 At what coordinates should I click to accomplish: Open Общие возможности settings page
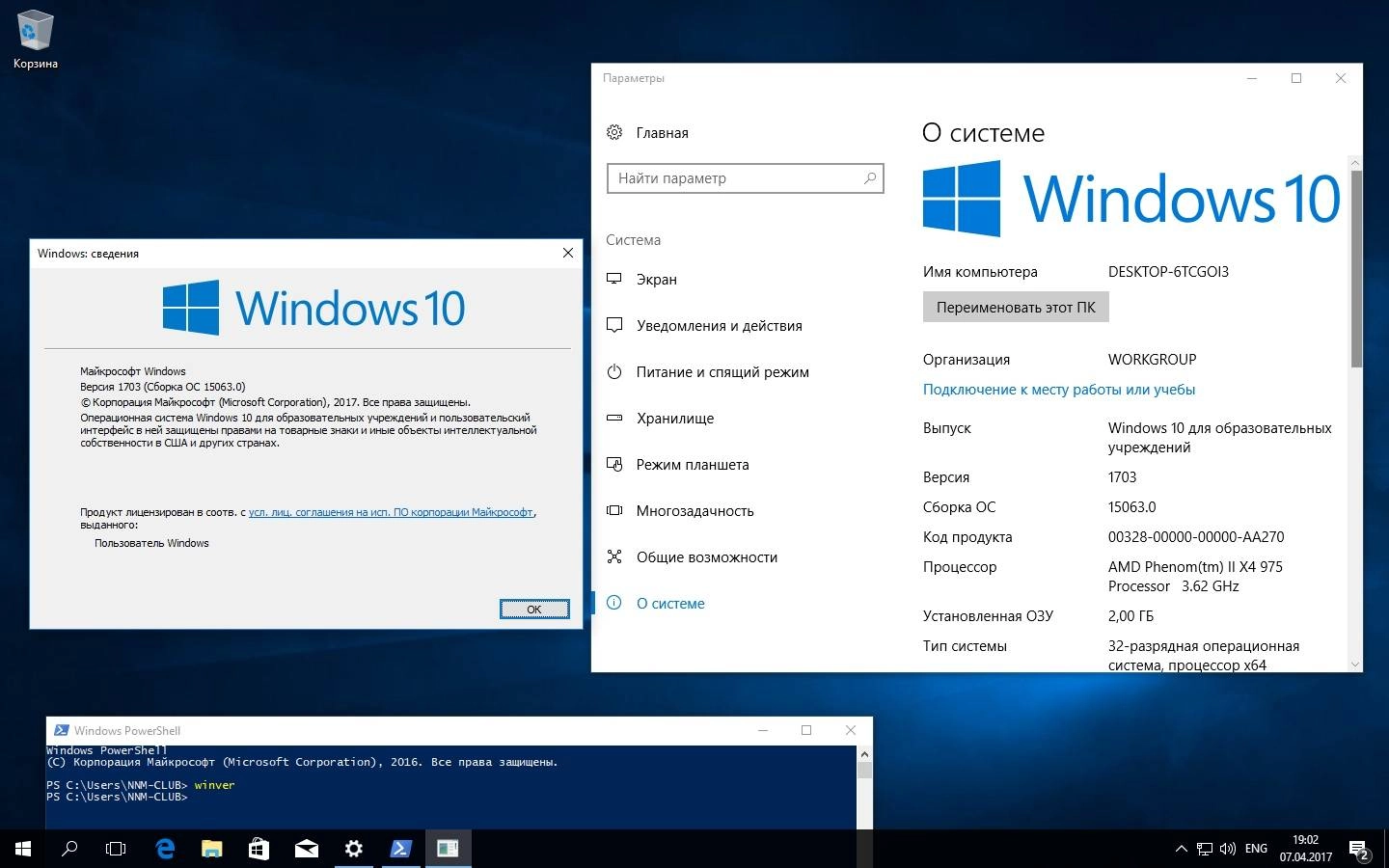coord(707,556)
